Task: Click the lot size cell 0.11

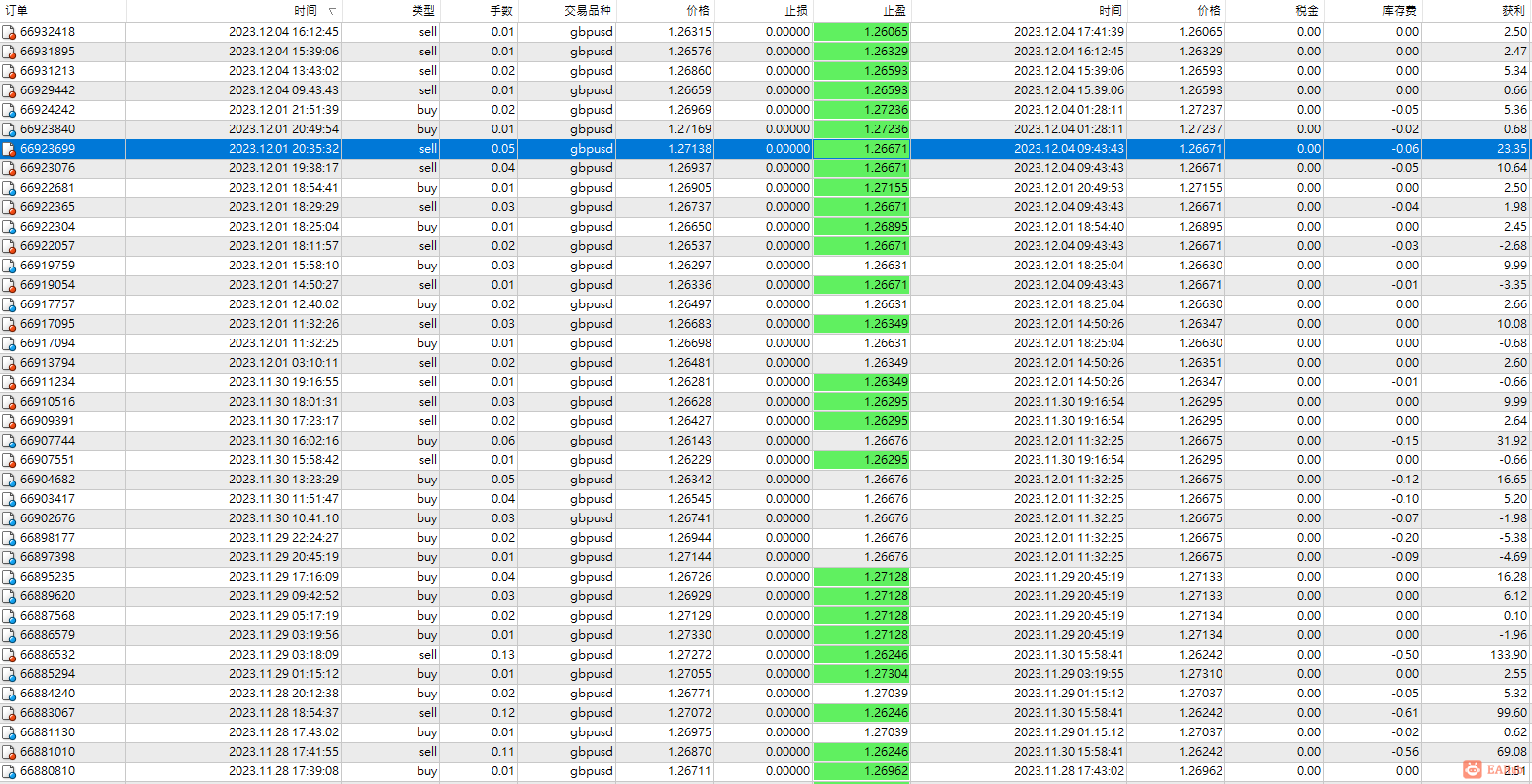Action: point(503,752)
